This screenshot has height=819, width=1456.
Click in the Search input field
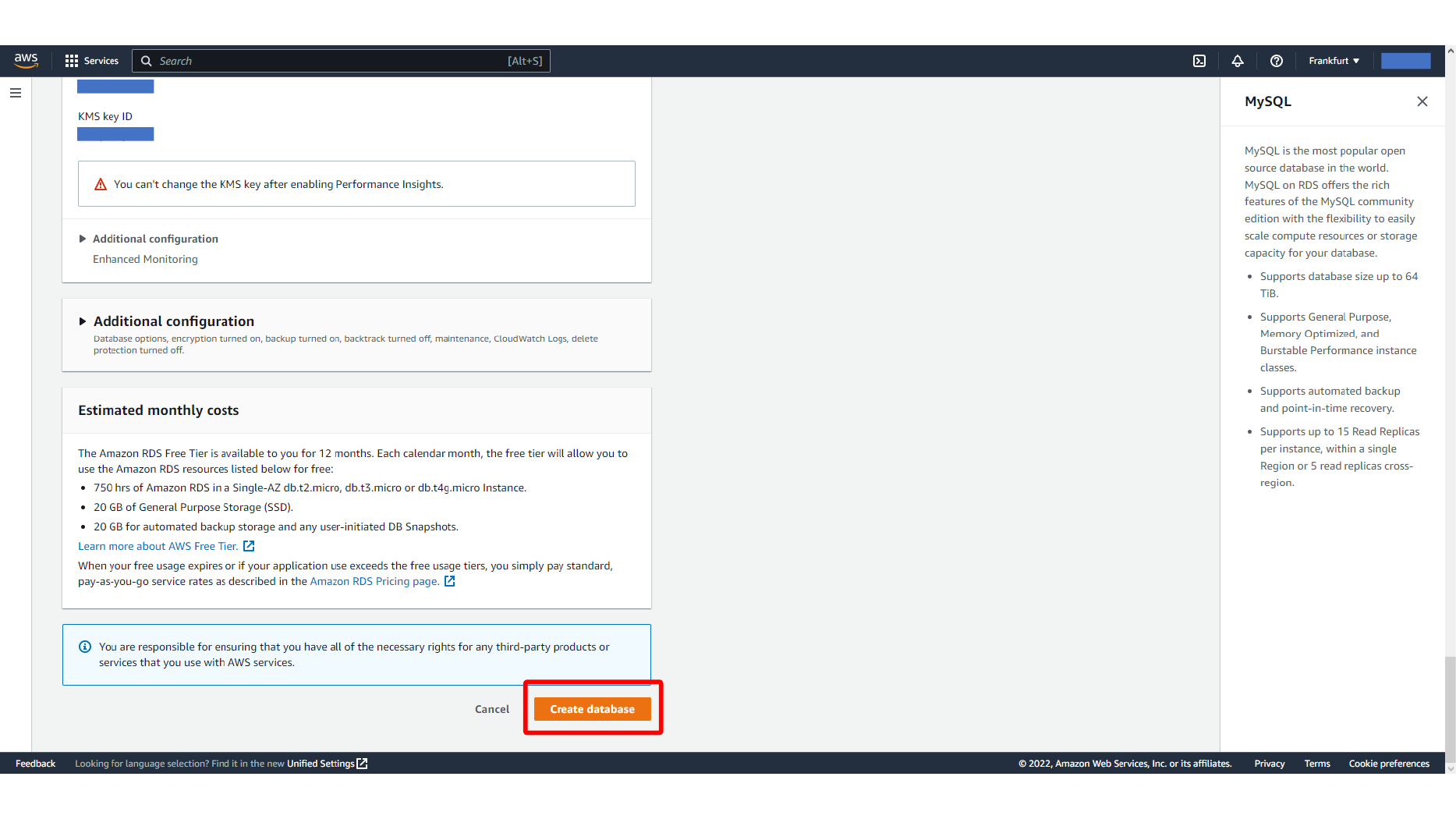point(341,61)
